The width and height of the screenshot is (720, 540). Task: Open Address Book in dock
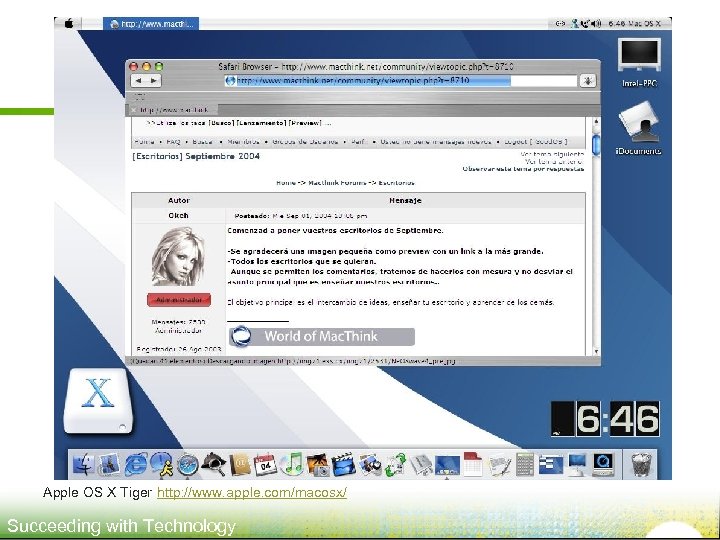(x=240, y=464)
